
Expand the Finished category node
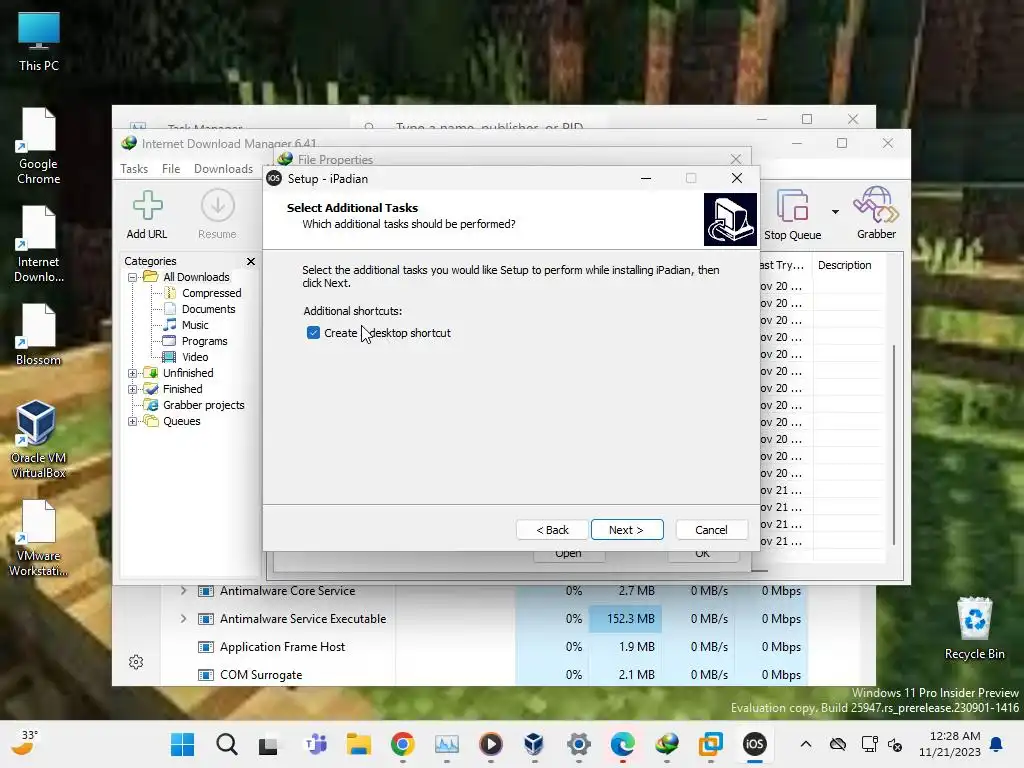pyautogui.click(x=133, y=389)
